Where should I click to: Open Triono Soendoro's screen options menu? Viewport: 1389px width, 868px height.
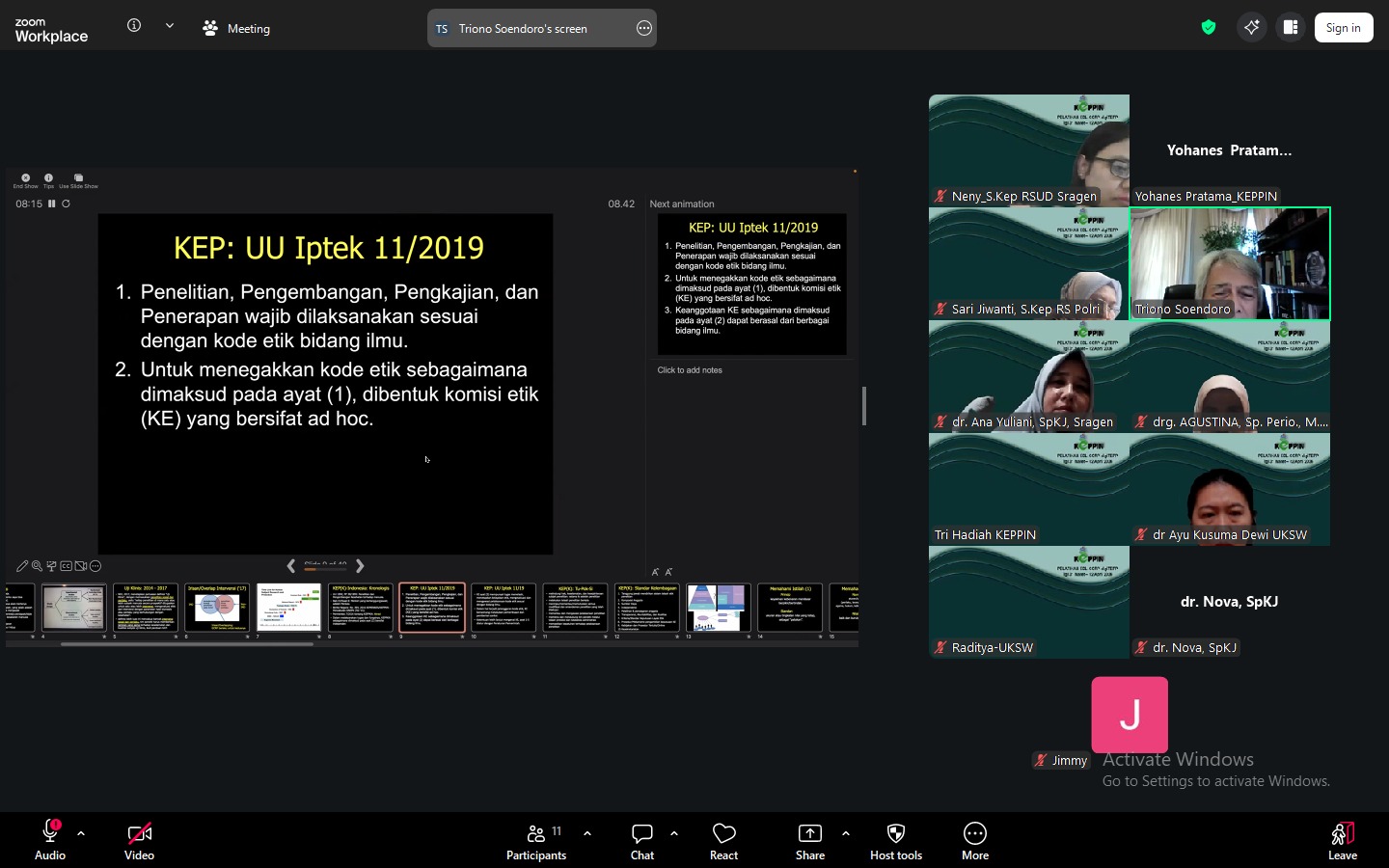point(644,28)
